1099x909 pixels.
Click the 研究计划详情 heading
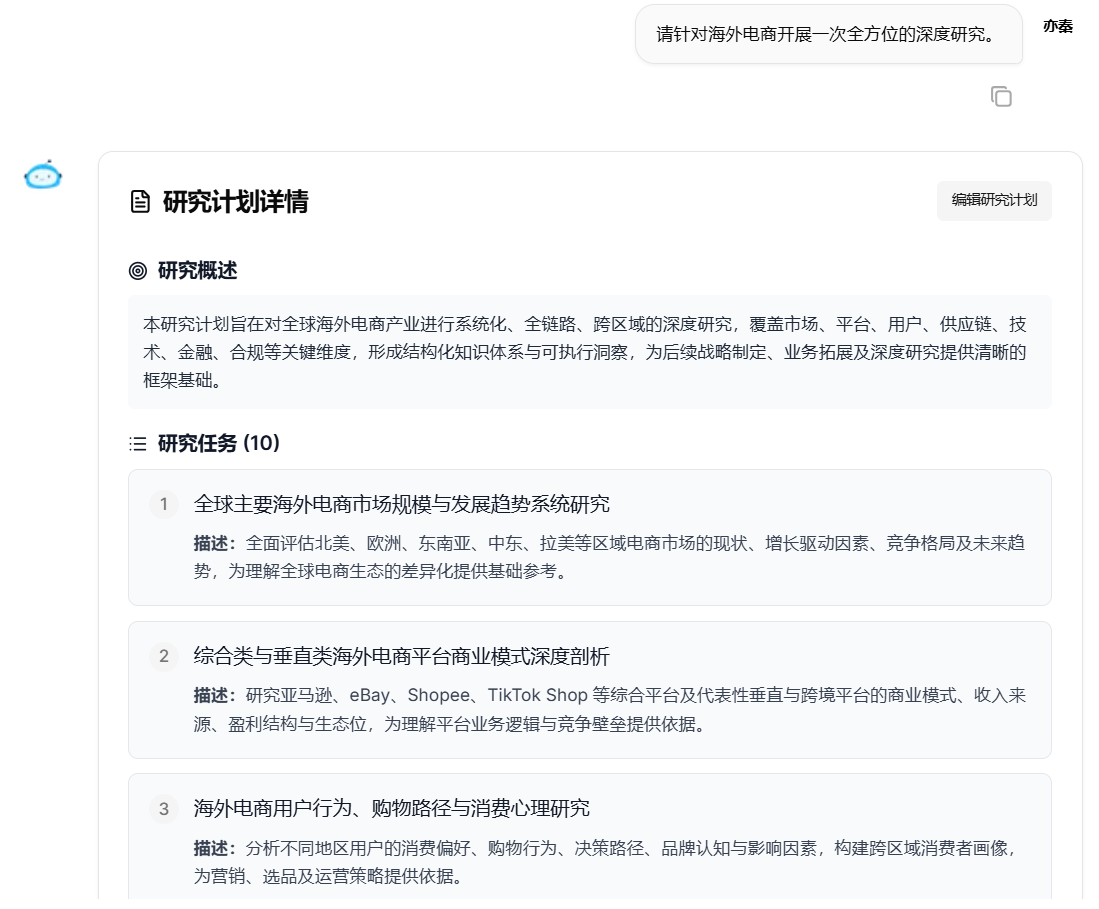pyautogui.click(x=235, y=202)
